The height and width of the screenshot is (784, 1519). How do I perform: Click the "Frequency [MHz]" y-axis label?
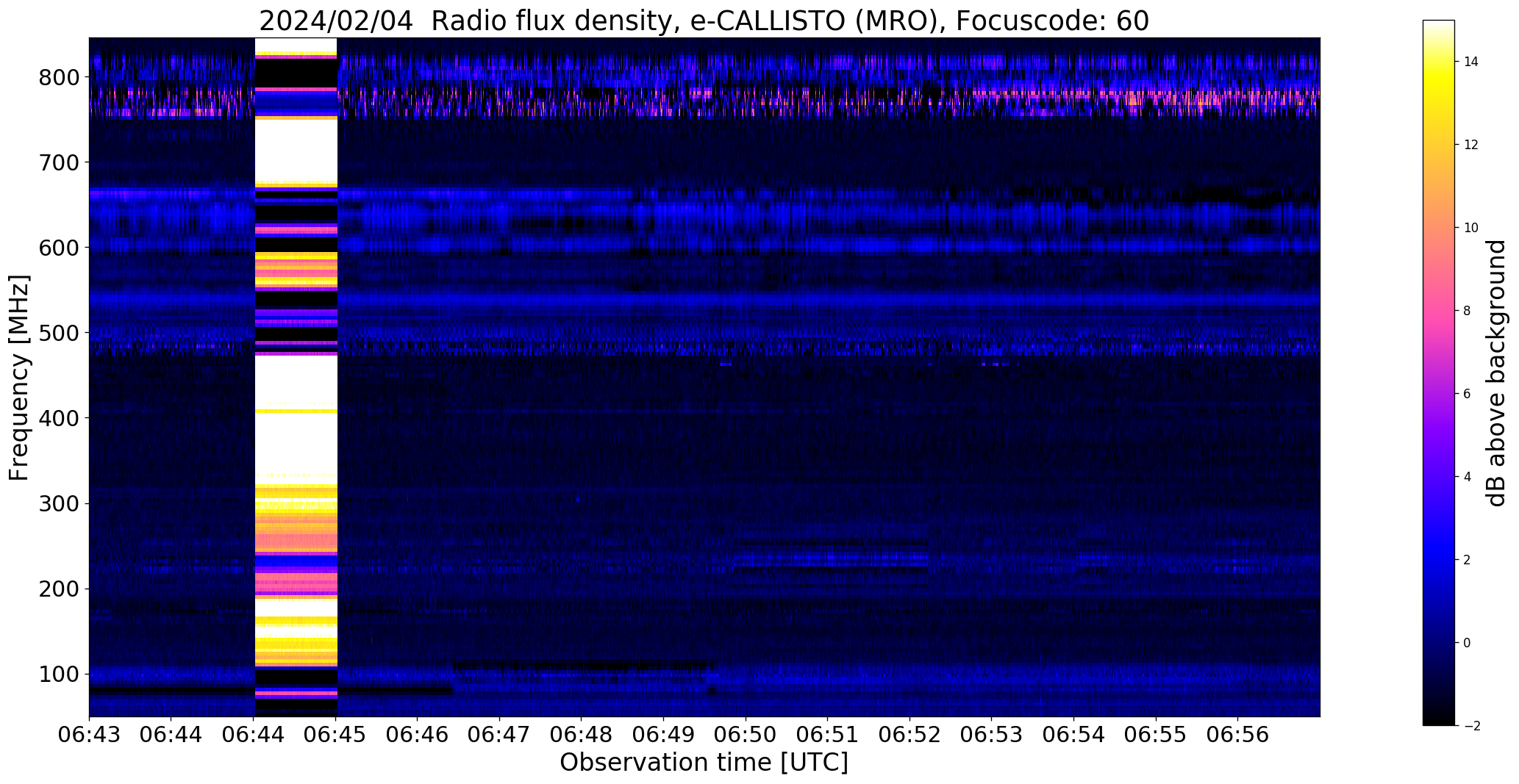(19, 378)
